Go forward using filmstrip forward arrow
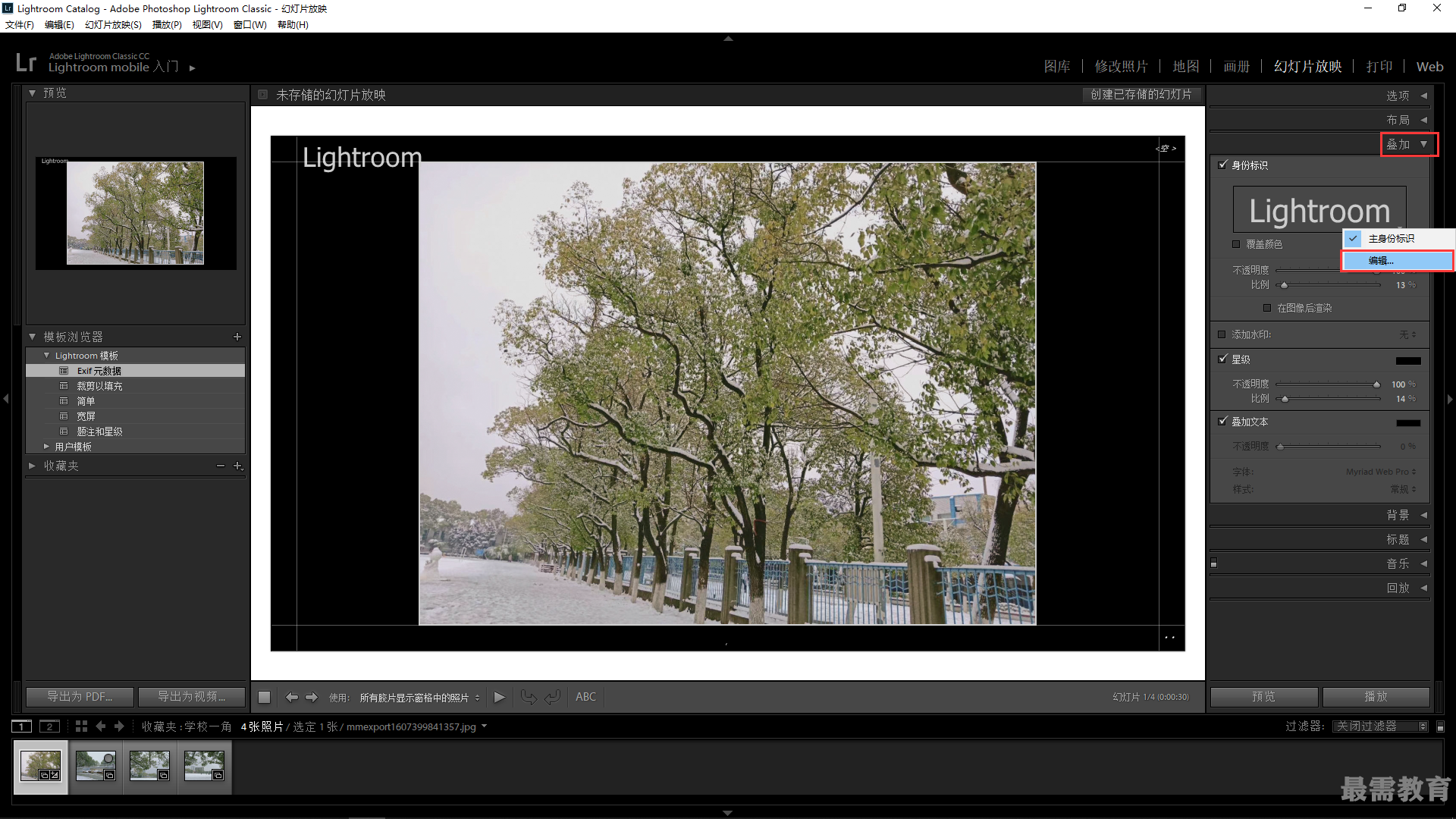The height and width of the screenshot is (819, 1456). pos(119,726)
